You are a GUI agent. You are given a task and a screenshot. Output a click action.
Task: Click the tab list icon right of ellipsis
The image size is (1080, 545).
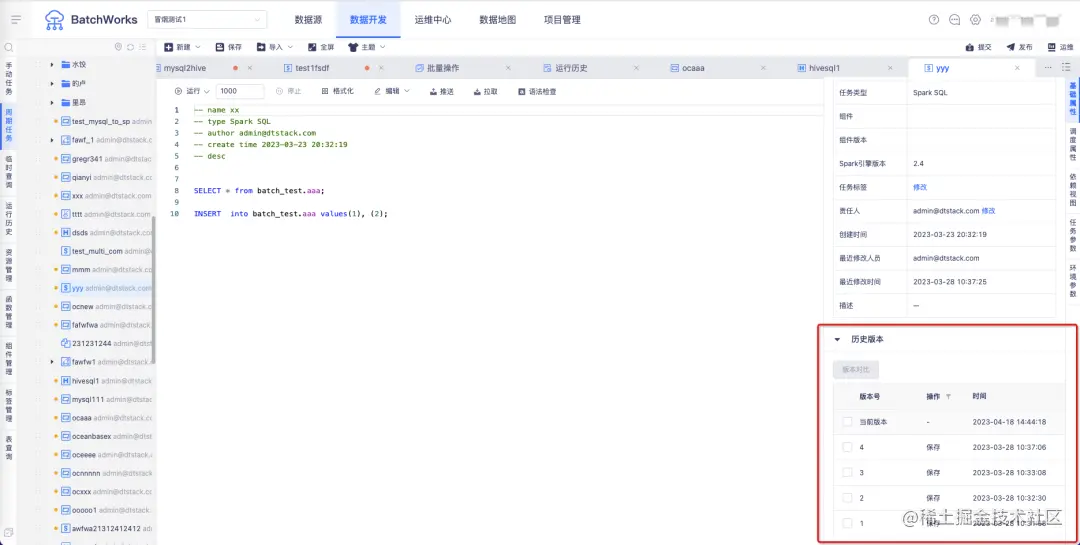click(1066, 68)
